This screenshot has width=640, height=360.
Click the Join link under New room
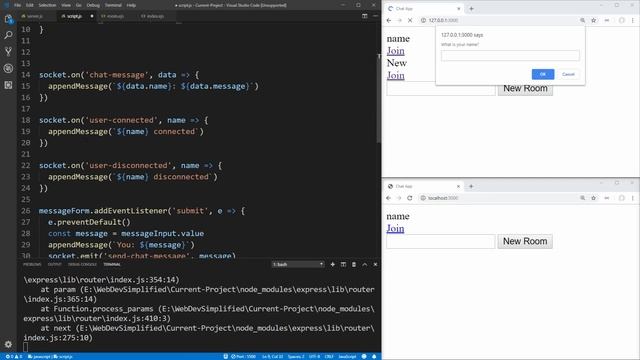pos(396,76)
